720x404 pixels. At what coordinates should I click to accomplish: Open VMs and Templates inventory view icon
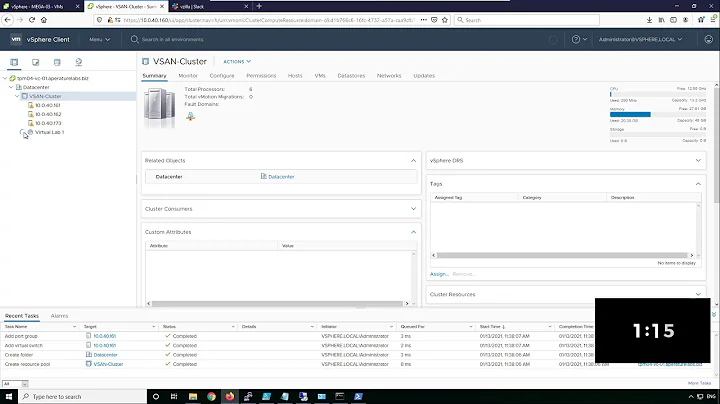[x=35, y=62]
